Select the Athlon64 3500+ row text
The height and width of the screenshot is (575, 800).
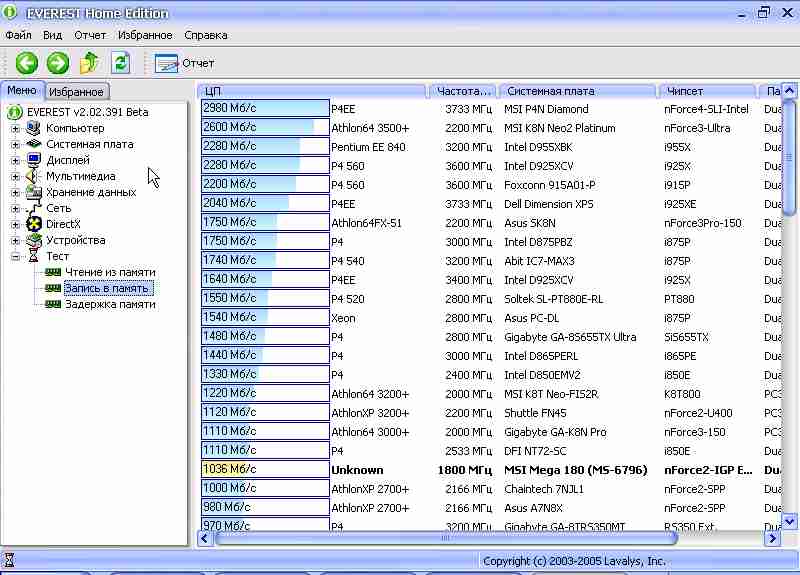pos(370,128)
